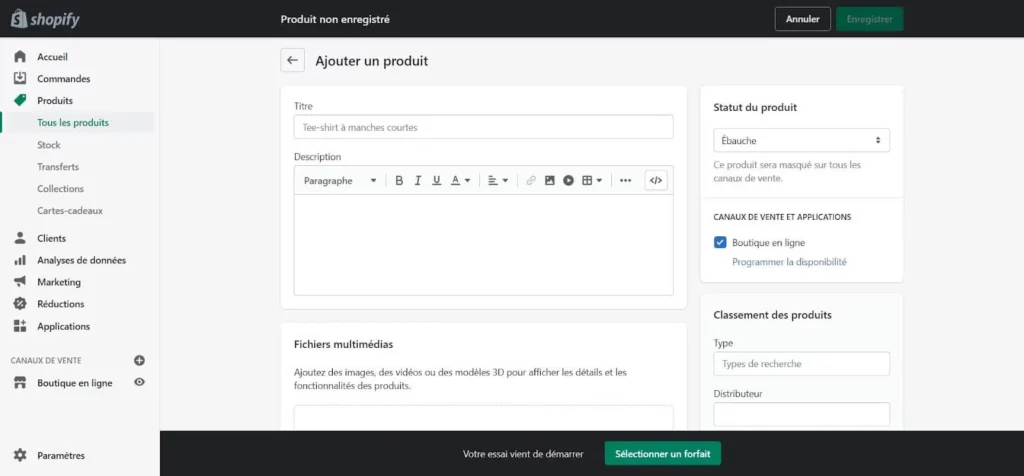
Task: Go to Commandes in the sidebar
Action: coord(63,79)
